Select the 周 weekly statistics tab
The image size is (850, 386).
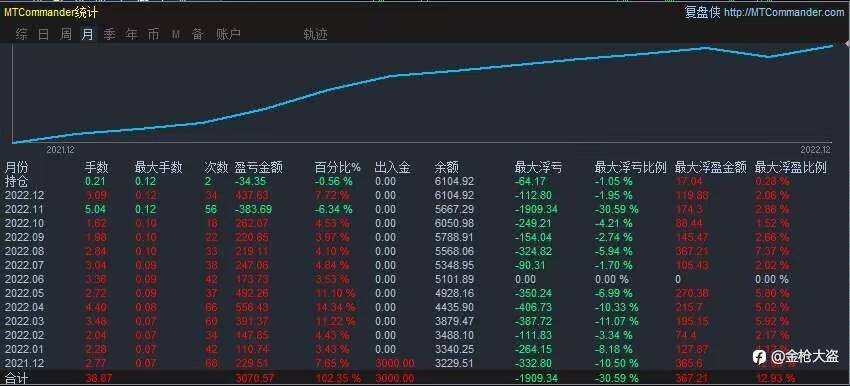point(66,35)
